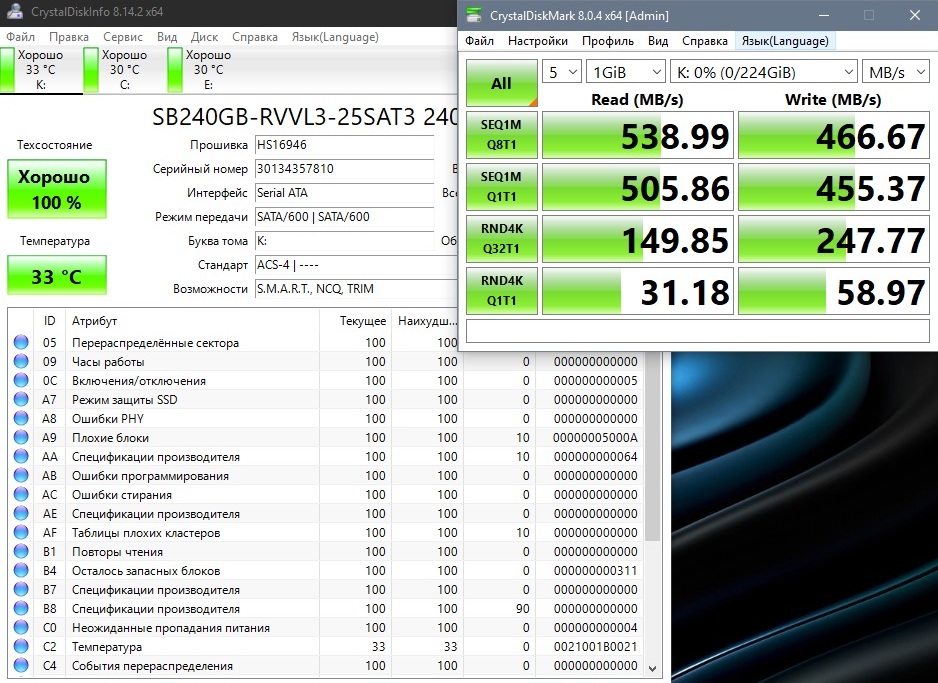Click the status orb beside Включения/отключения
938x683 pixels.
[21, 380]
